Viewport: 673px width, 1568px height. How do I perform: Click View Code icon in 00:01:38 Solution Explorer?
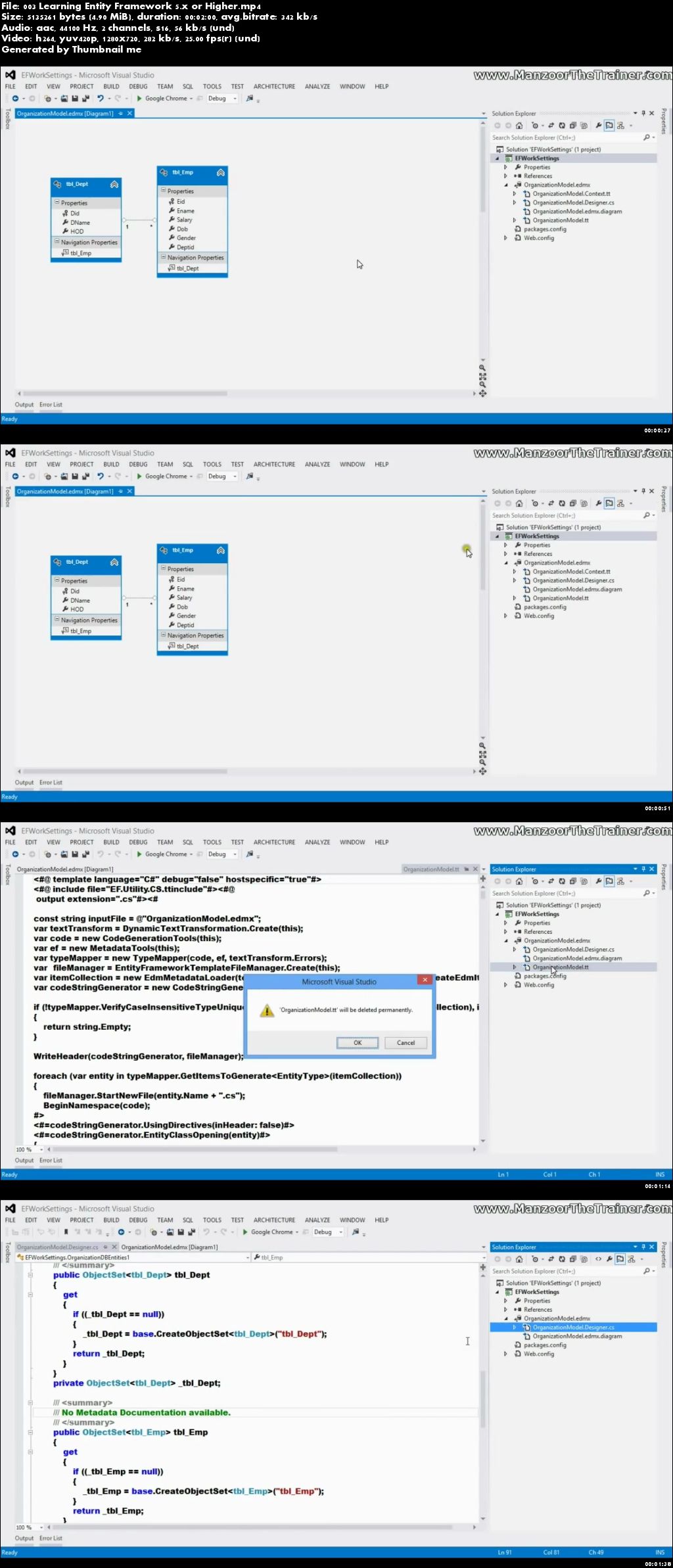pyautogui.click(x=598, y=1259)
